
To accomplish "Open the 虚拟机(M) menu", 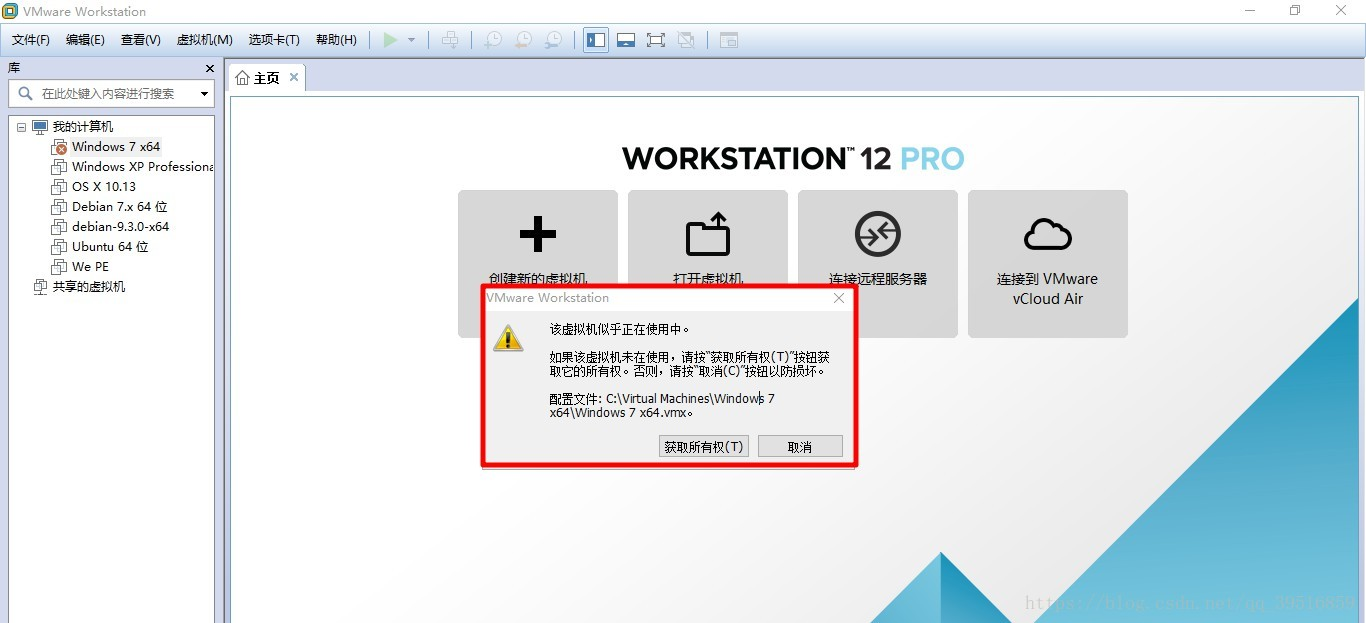I will pos(205,40).
